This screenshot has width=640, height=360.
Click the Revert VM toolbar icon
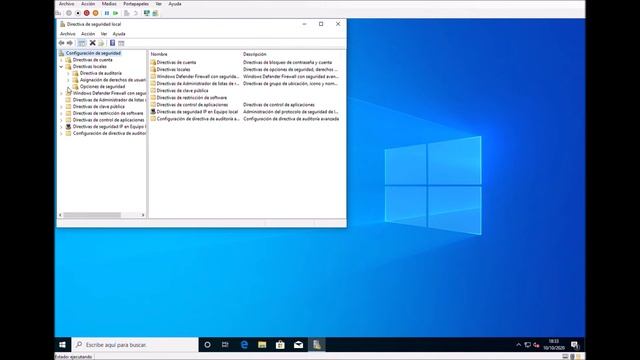(136, 13)
